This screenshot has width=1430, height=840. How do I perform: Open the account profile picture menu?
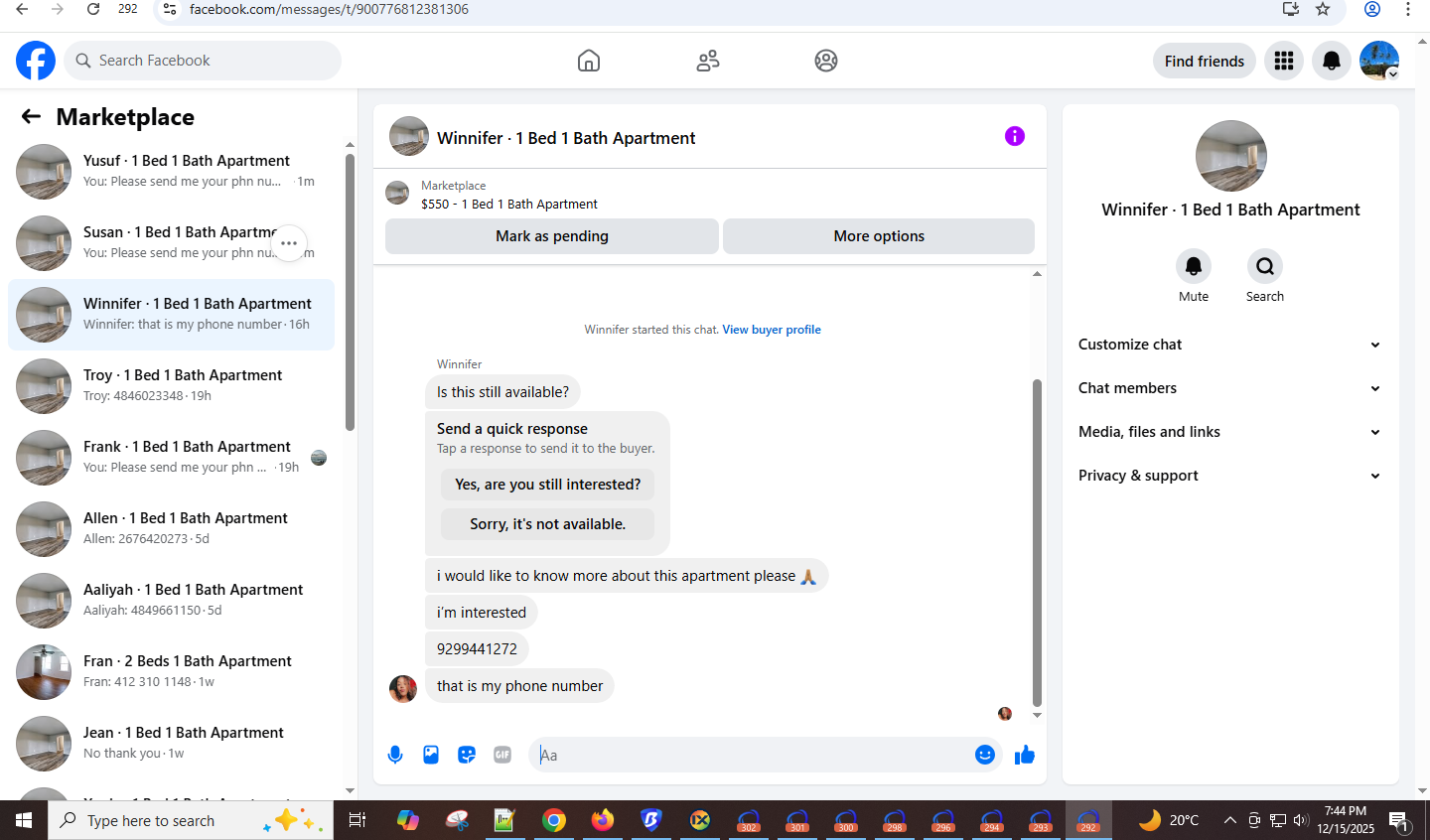pyautogui.click(x=1379, y=61)
